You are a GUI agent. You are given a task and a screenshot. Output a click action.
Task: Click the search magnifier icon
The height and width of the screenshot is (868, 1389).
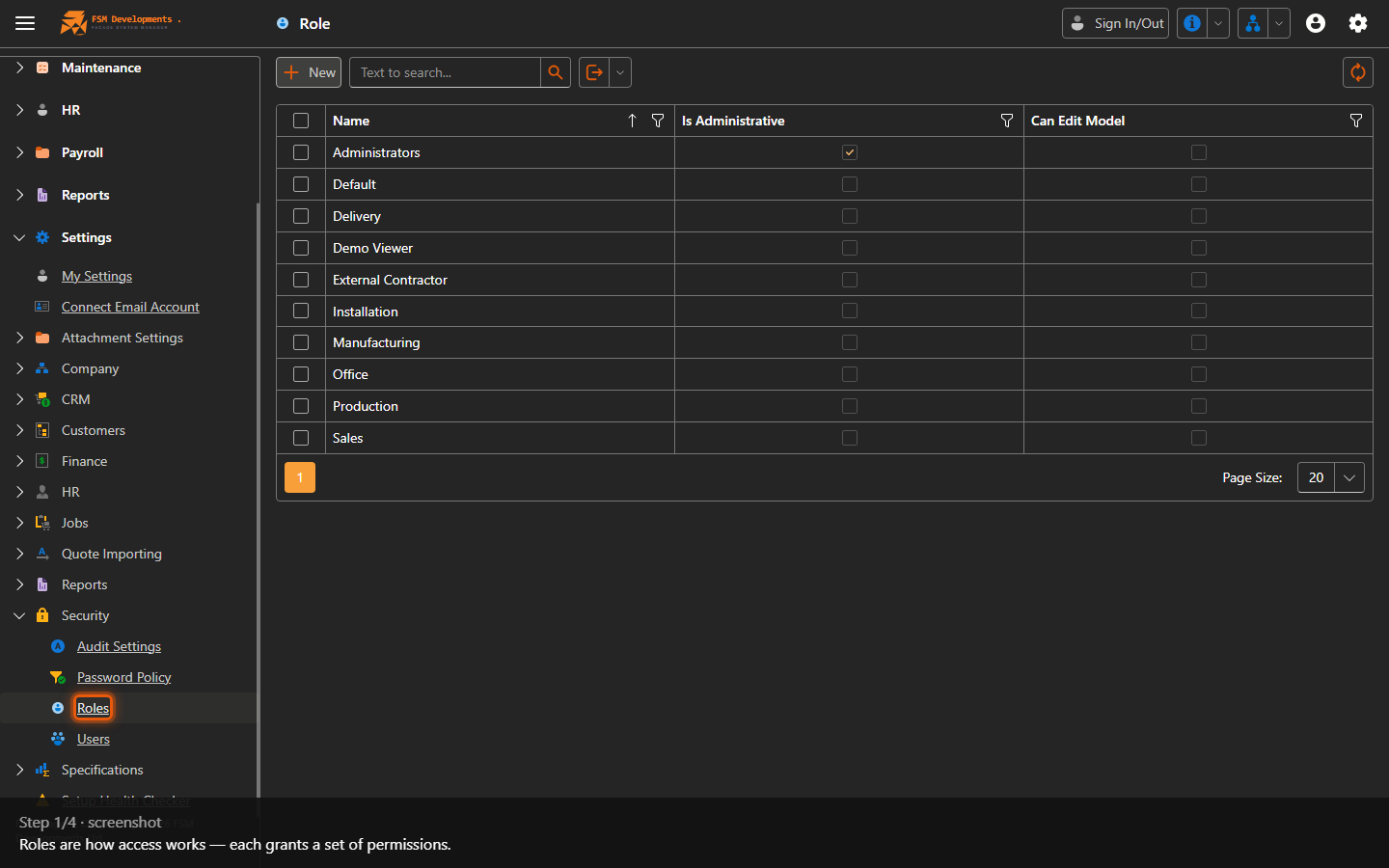click(x=556, y=72)
